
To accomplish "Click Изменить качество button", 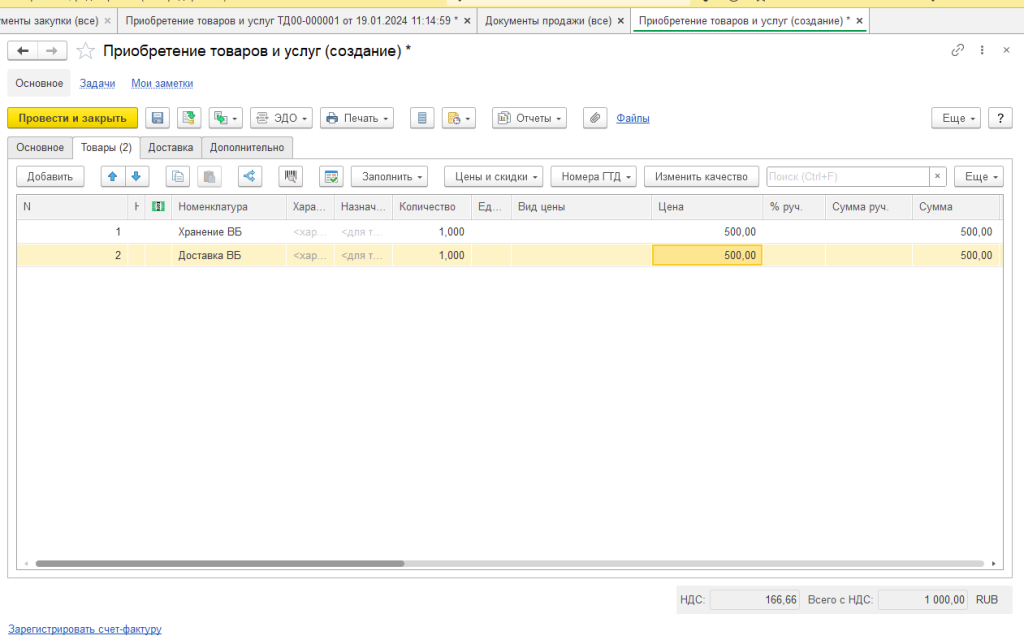I will coord(701,177).
